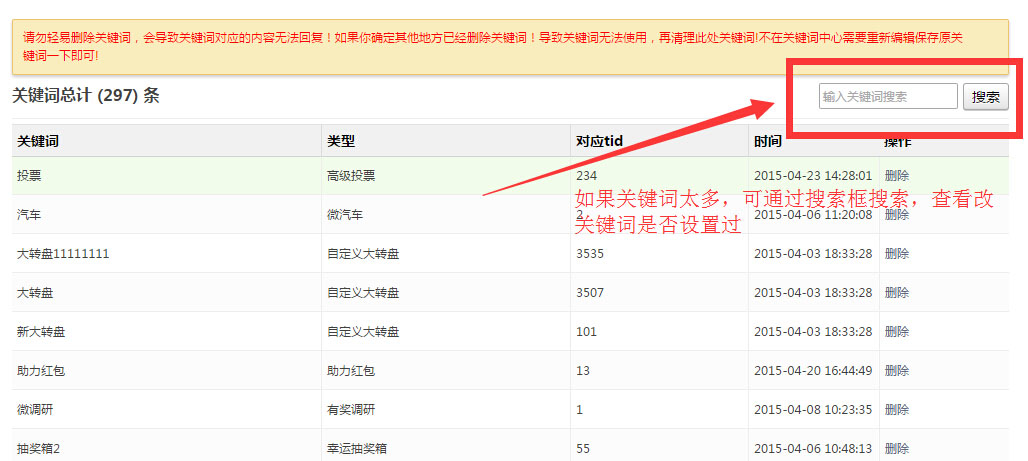Click the 对应tid column header

[599, 142]
